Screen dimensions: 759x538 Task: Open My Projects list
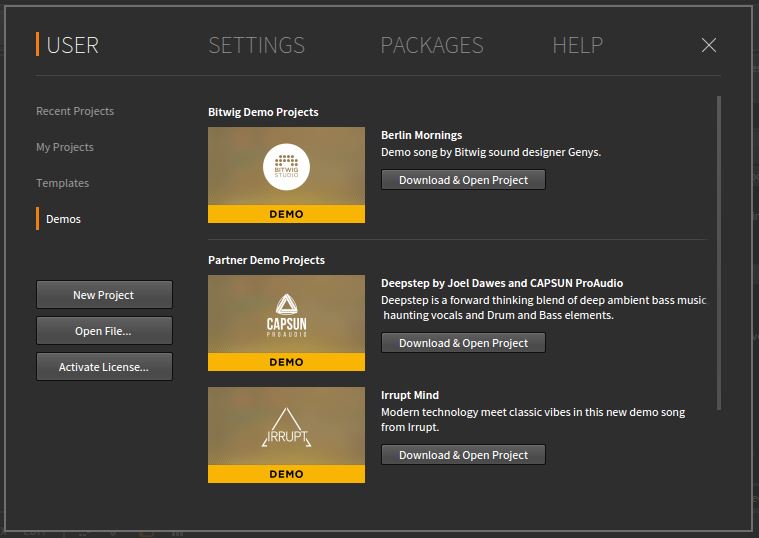[65, 147]
